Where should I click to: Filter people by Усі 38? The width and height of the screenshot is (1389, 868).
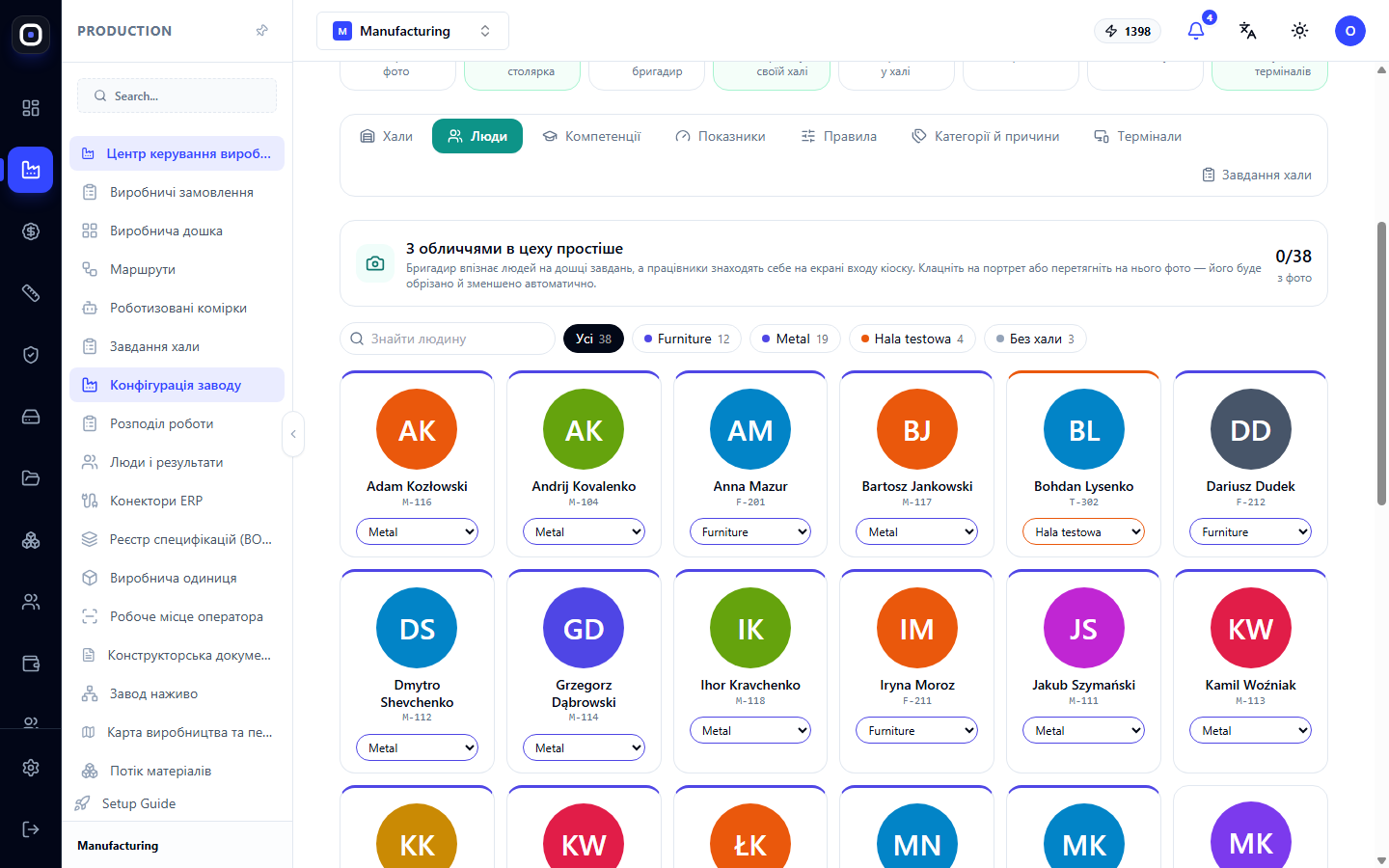point(593,339)
